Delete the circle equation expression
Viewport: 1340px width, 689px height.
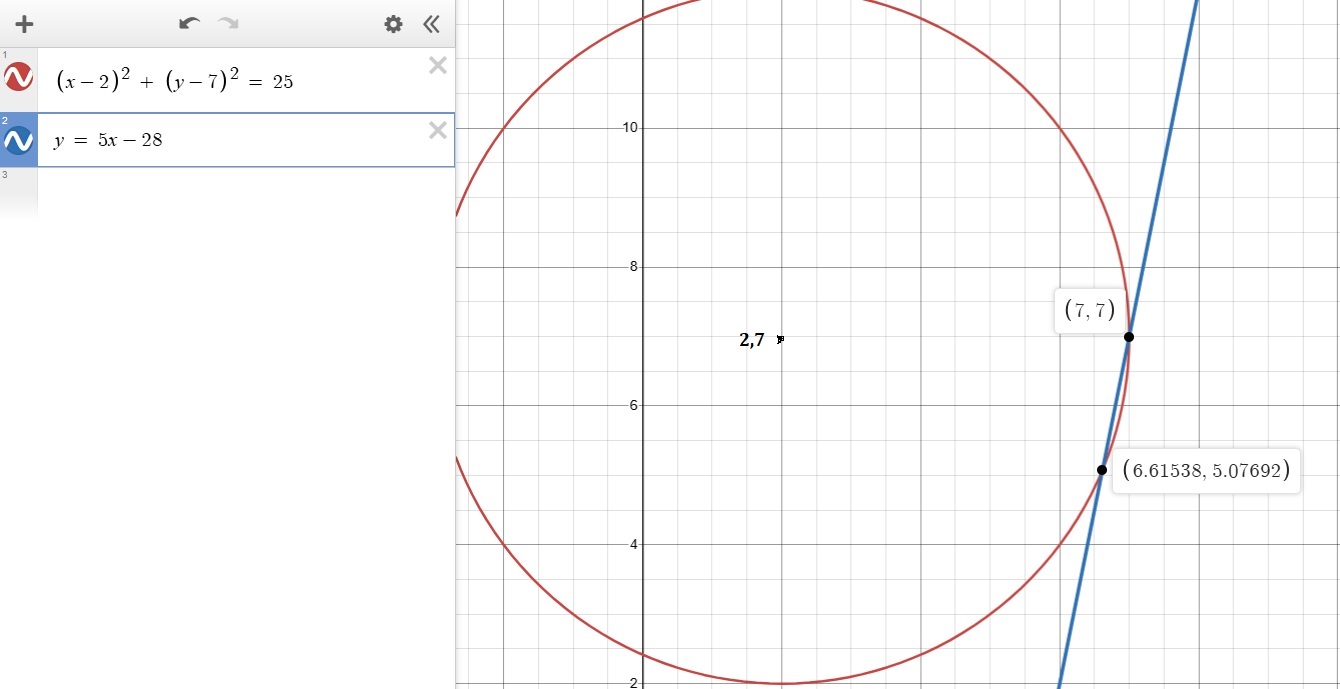tap(437, 66)
